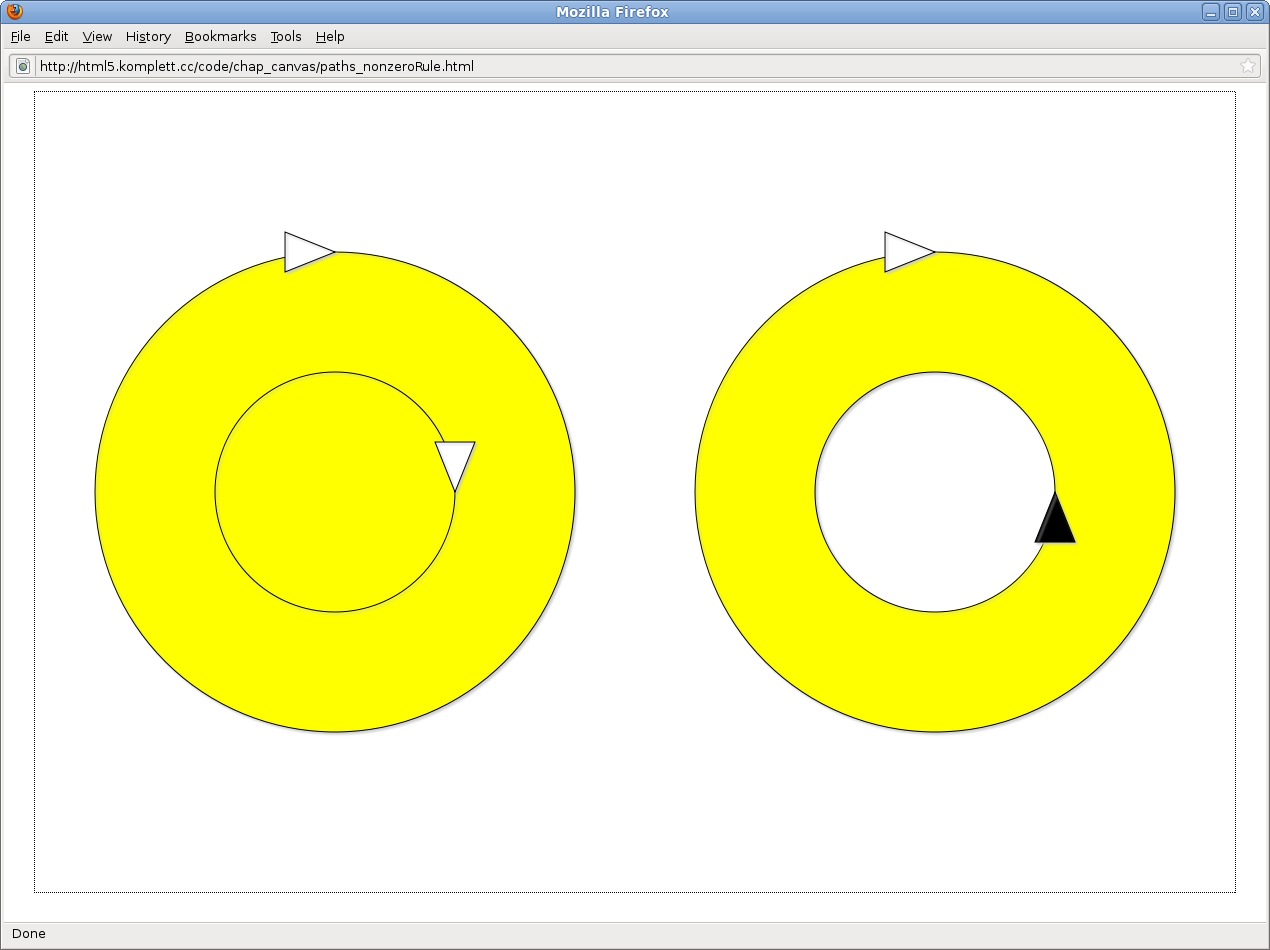Click the Firefox logo in the title bar

coord(14,12)
